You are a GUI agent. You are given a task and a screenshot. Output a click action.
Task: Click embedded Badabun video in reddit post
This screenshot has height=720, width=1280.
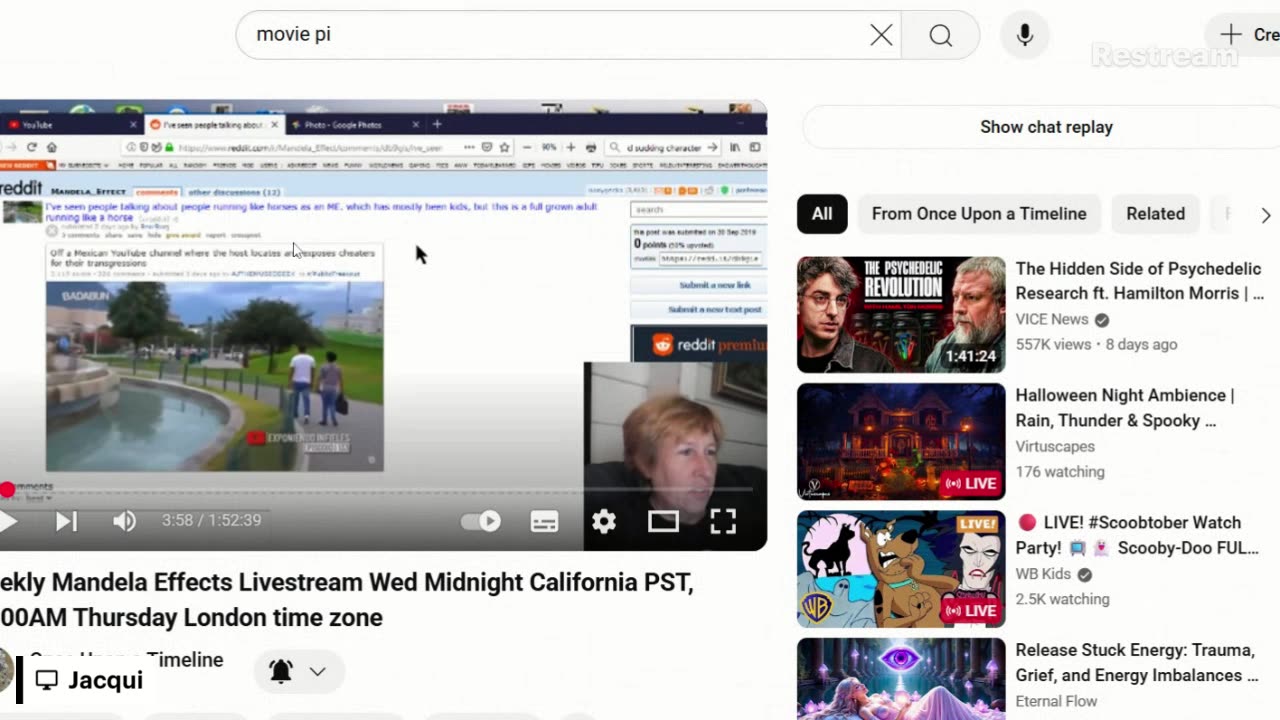pos(214,376)
